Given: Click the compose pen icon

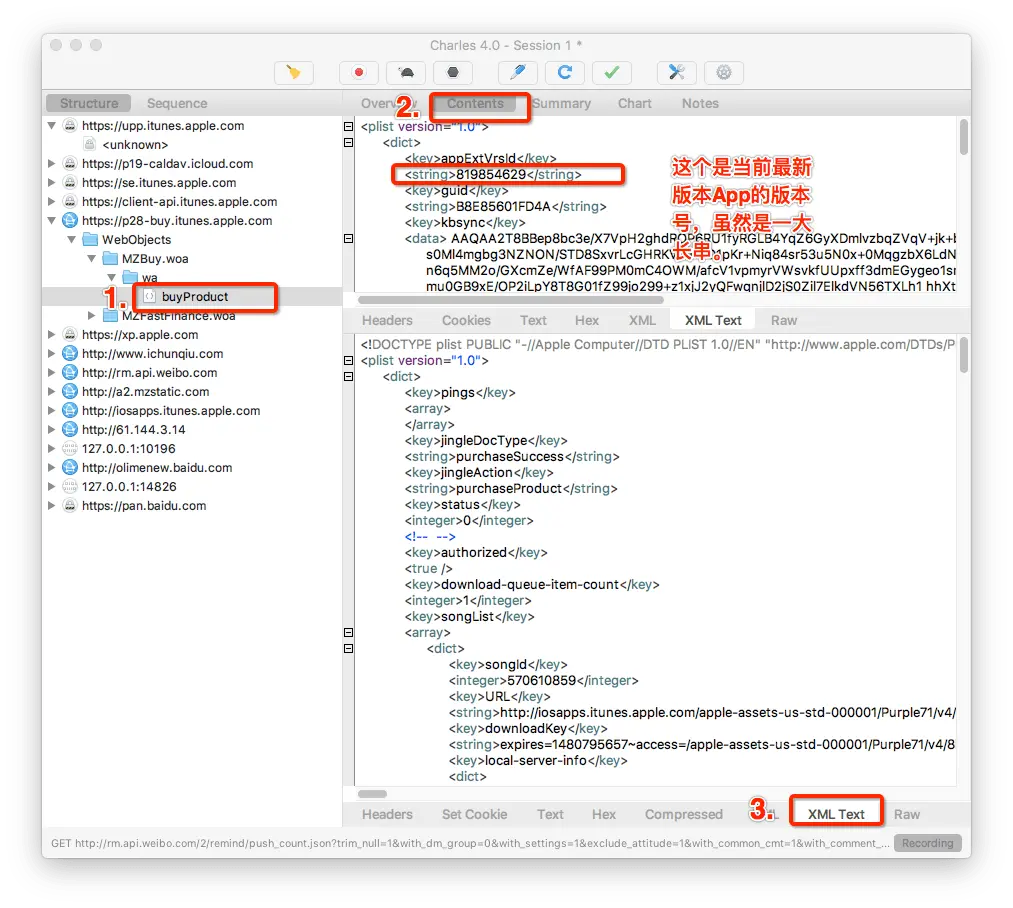Looking at the screenshot, I should (x=517, y=72).
